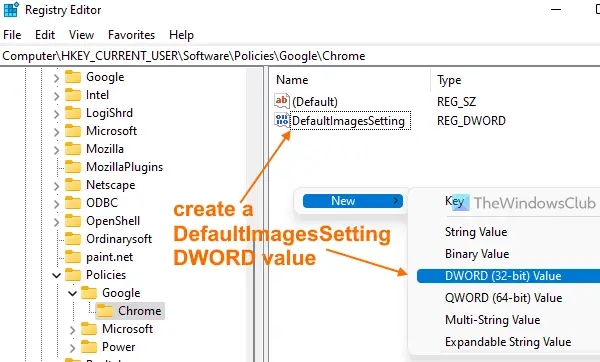This screenshot has height=362, width=600.
Task: Expand the Power key
Action: tap(72, 347)
